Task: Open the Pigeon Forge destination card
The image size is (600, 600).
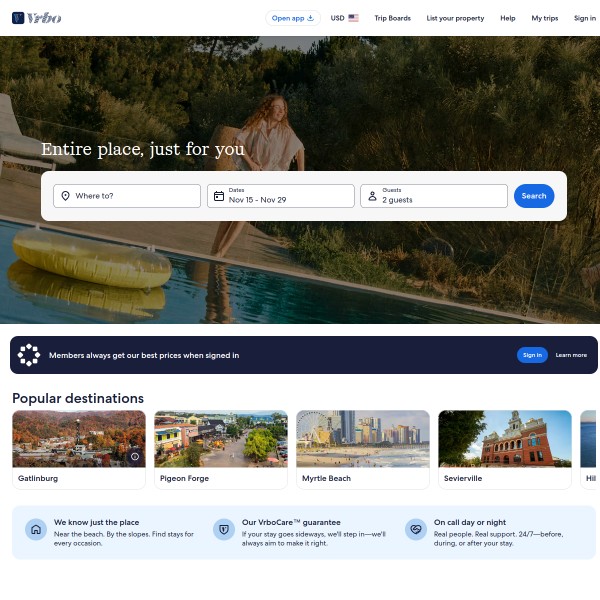Action: 221,450
